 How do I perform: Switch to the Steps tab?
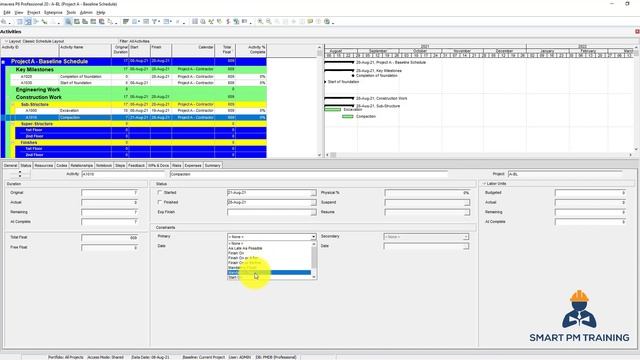tap(120, 165)
